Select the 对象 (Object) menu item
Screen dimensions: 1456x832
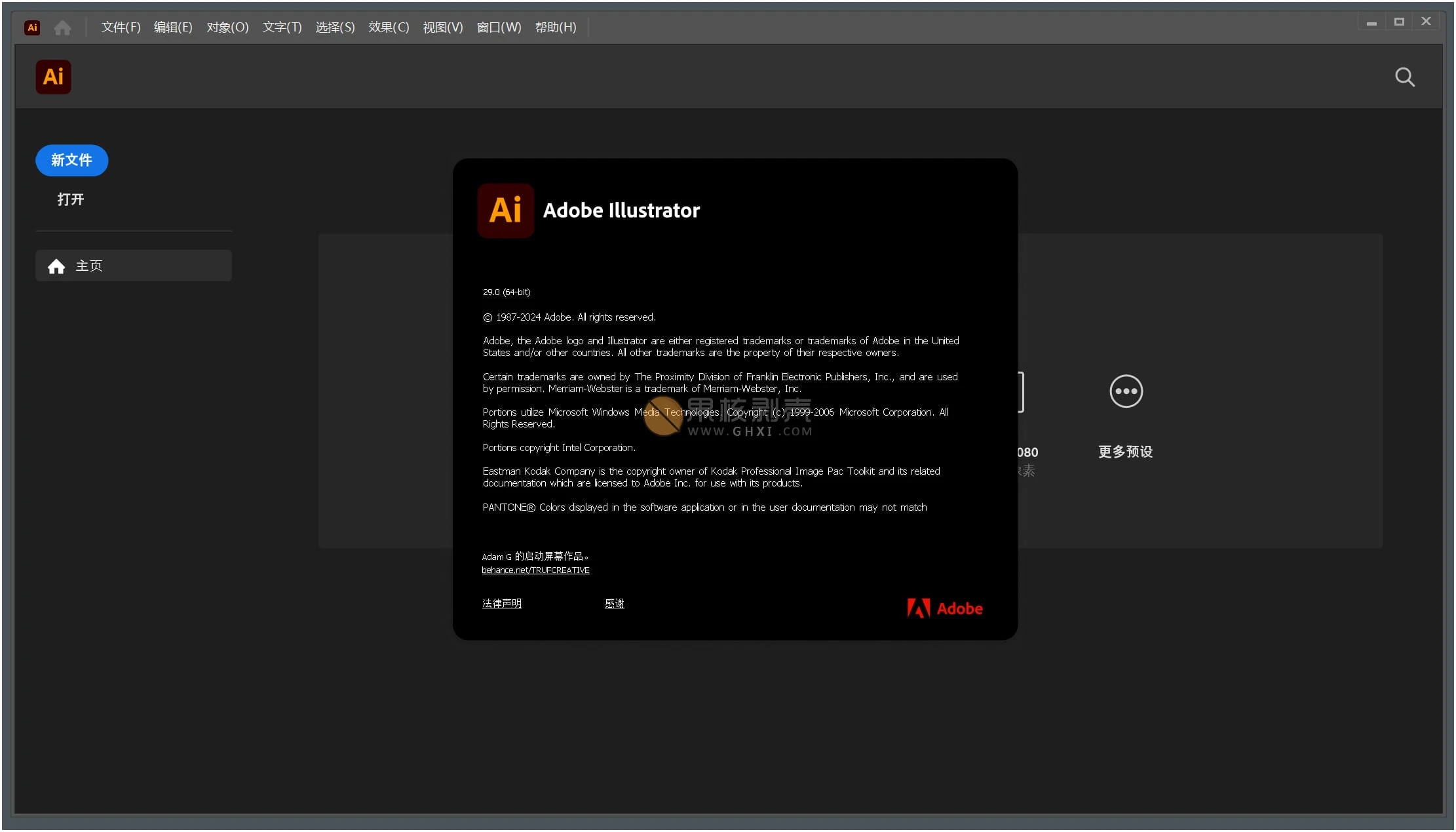coord(225,27)
